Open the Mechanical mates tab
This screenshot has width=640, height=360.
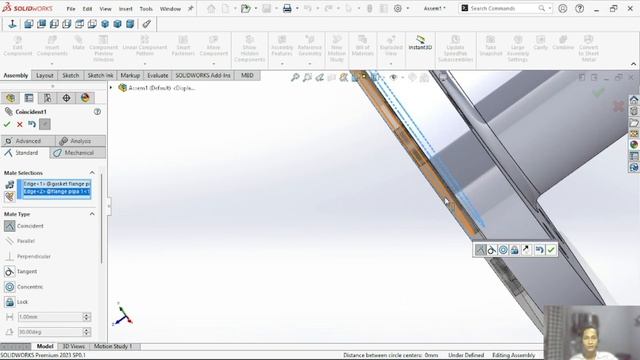click(78, 153)
